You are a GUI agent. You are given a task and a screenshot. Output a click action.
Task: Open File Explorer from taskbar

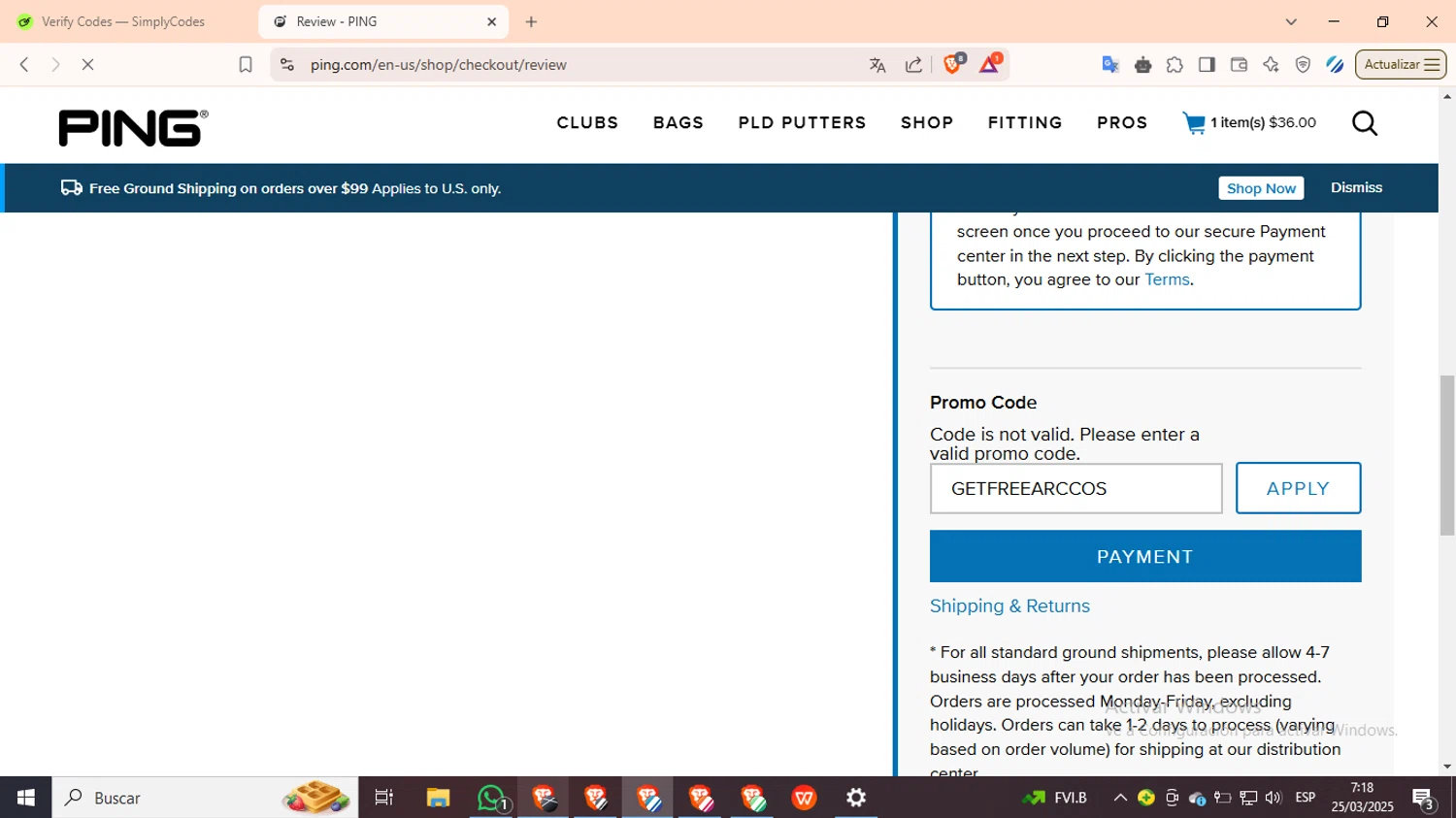point(438,798)
